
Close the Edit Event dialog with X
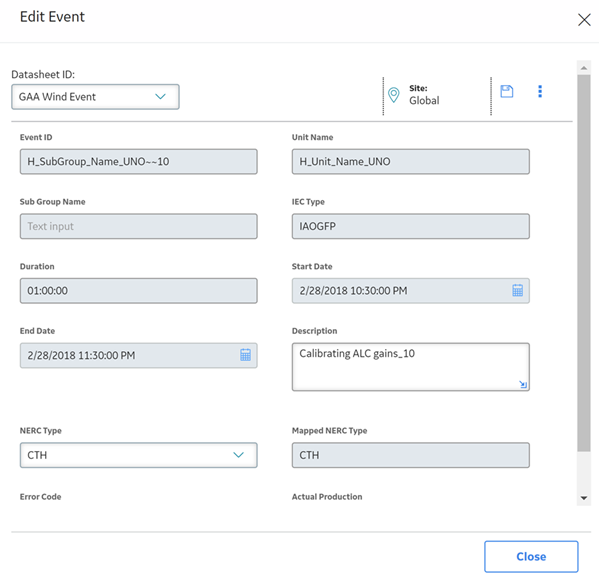584,20
